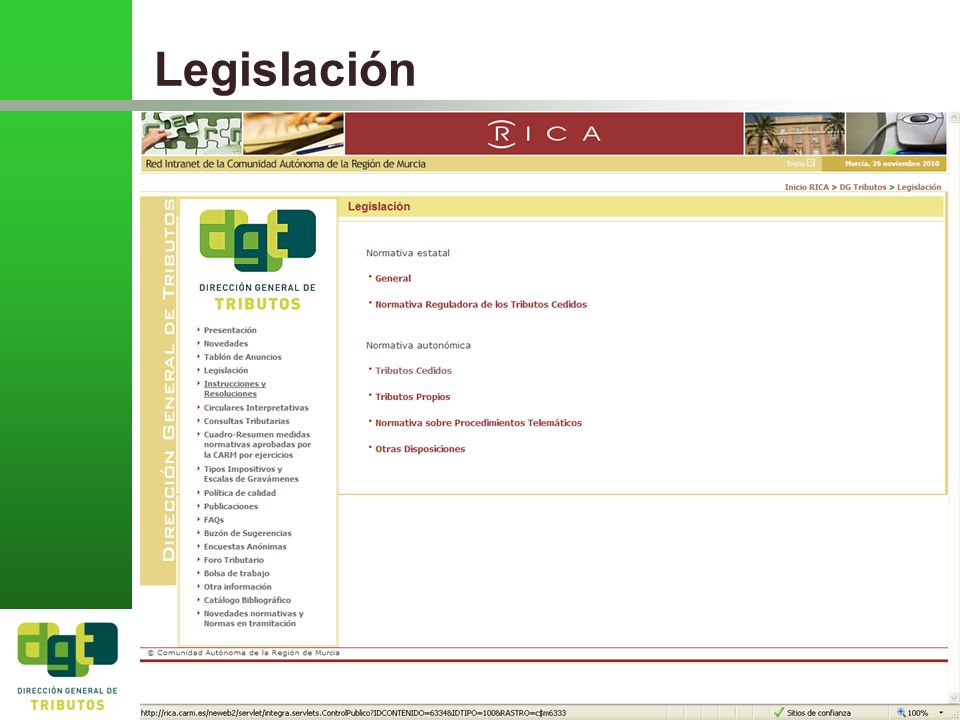The image size is (960, 720).
Task: Click the vertical scrollbar up arrow
Action: pyautogui.click(x=954, y=118)
